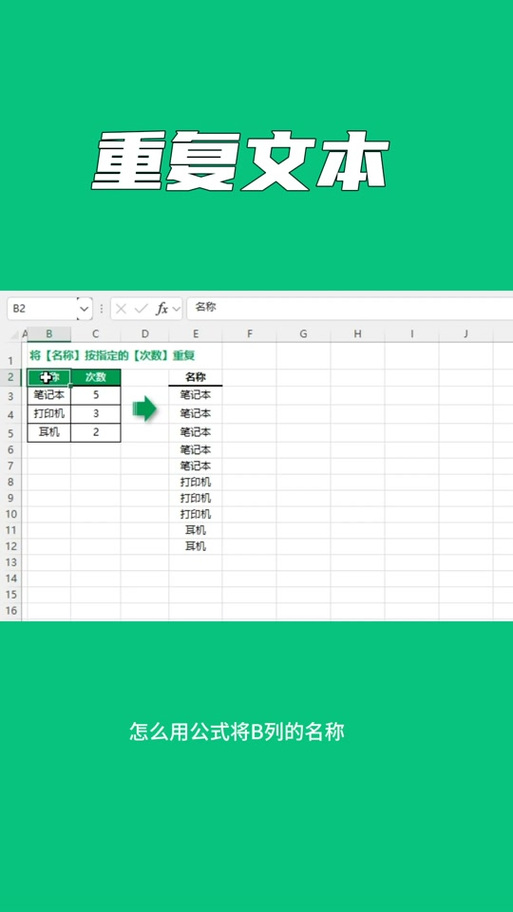This screenshot has width=513, height=912.
Task: Open the Name Box dropdown arrow
Action: [85, 309]
